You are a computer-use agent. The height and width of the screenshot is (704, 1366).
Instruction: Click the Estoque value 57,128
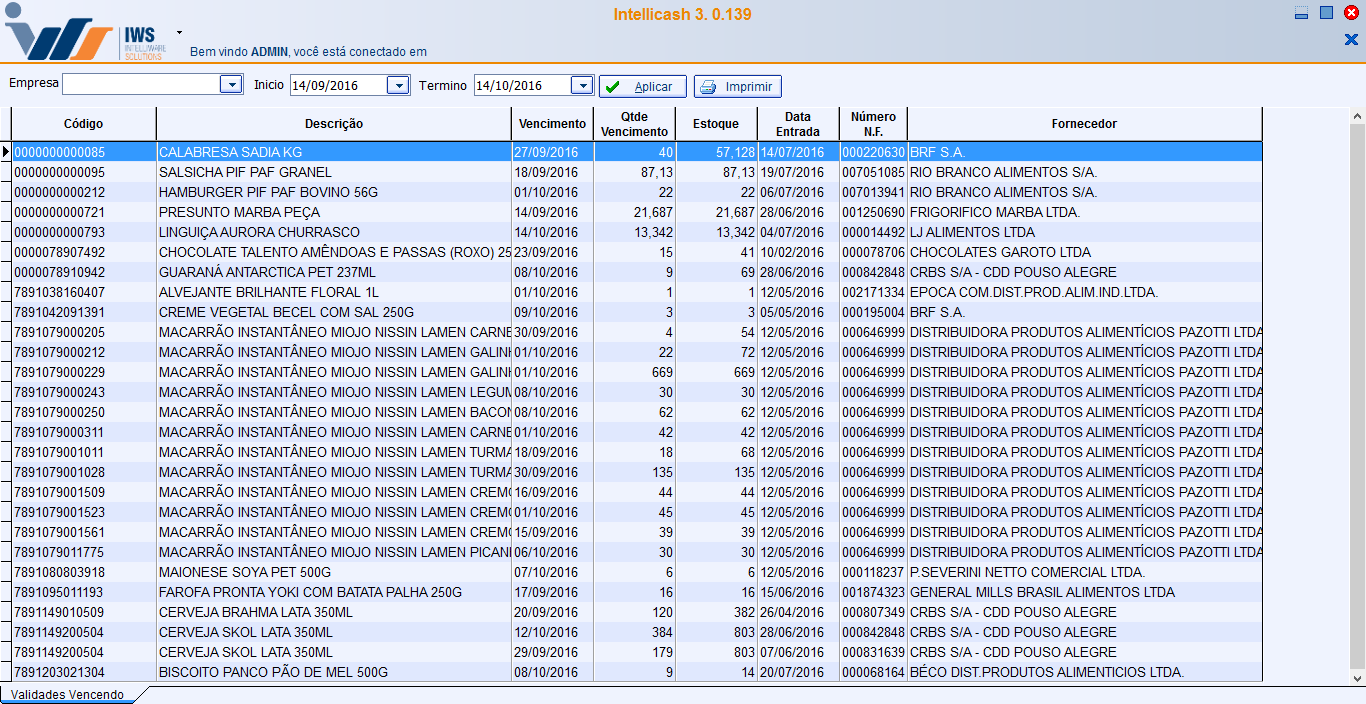716,152
